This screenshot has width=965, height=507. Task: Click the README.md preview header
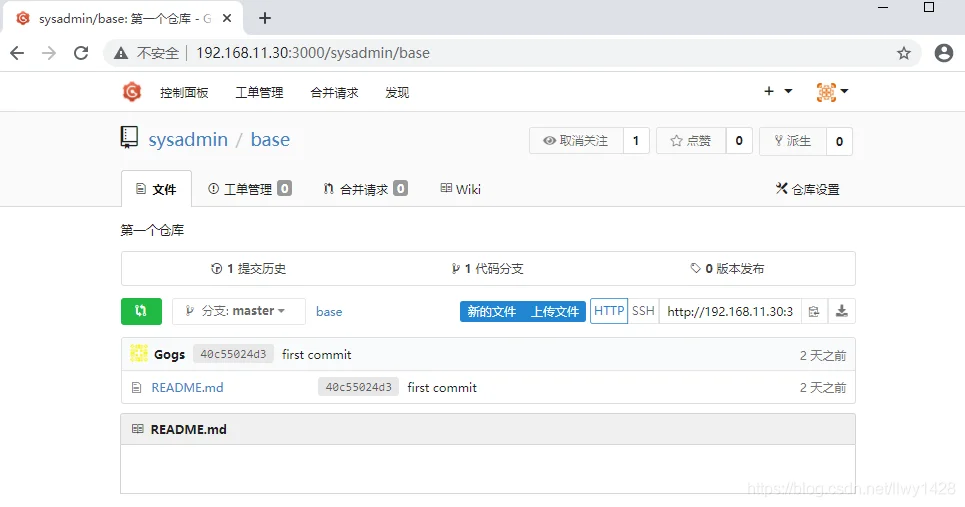tap(488, 429)
